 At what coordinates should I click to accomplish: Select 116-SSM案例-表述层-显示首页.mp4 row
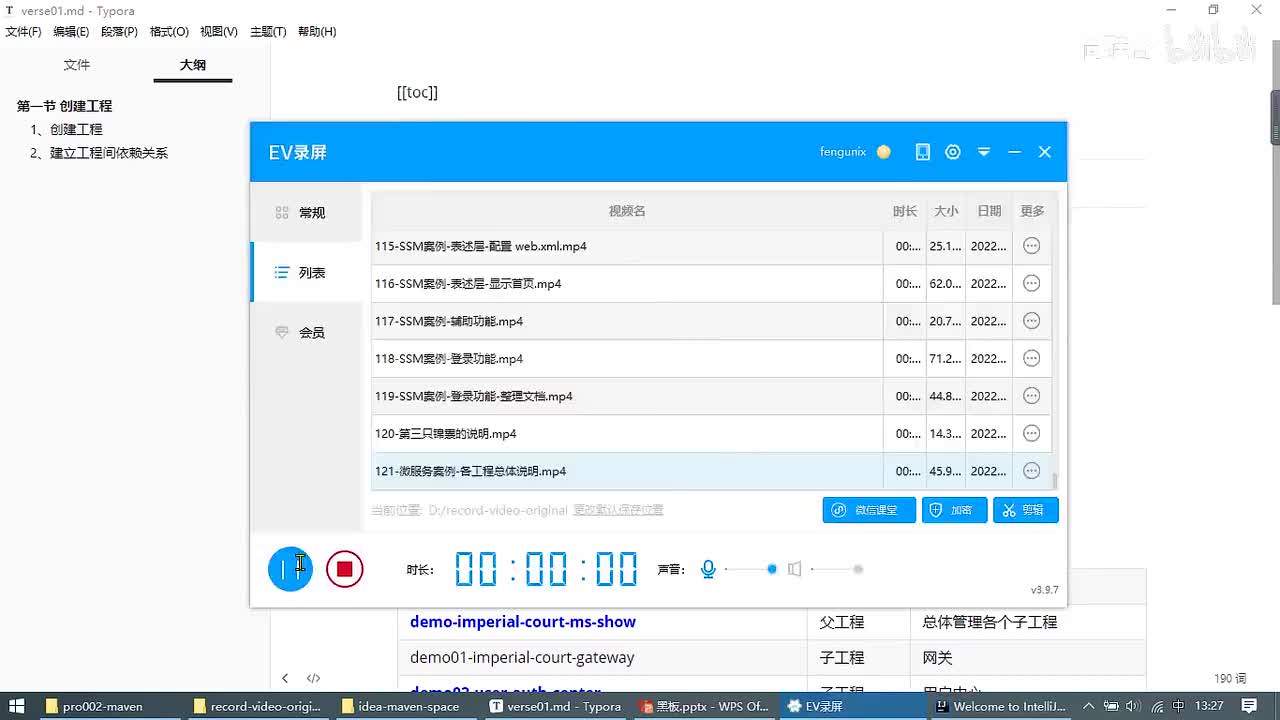711,283
